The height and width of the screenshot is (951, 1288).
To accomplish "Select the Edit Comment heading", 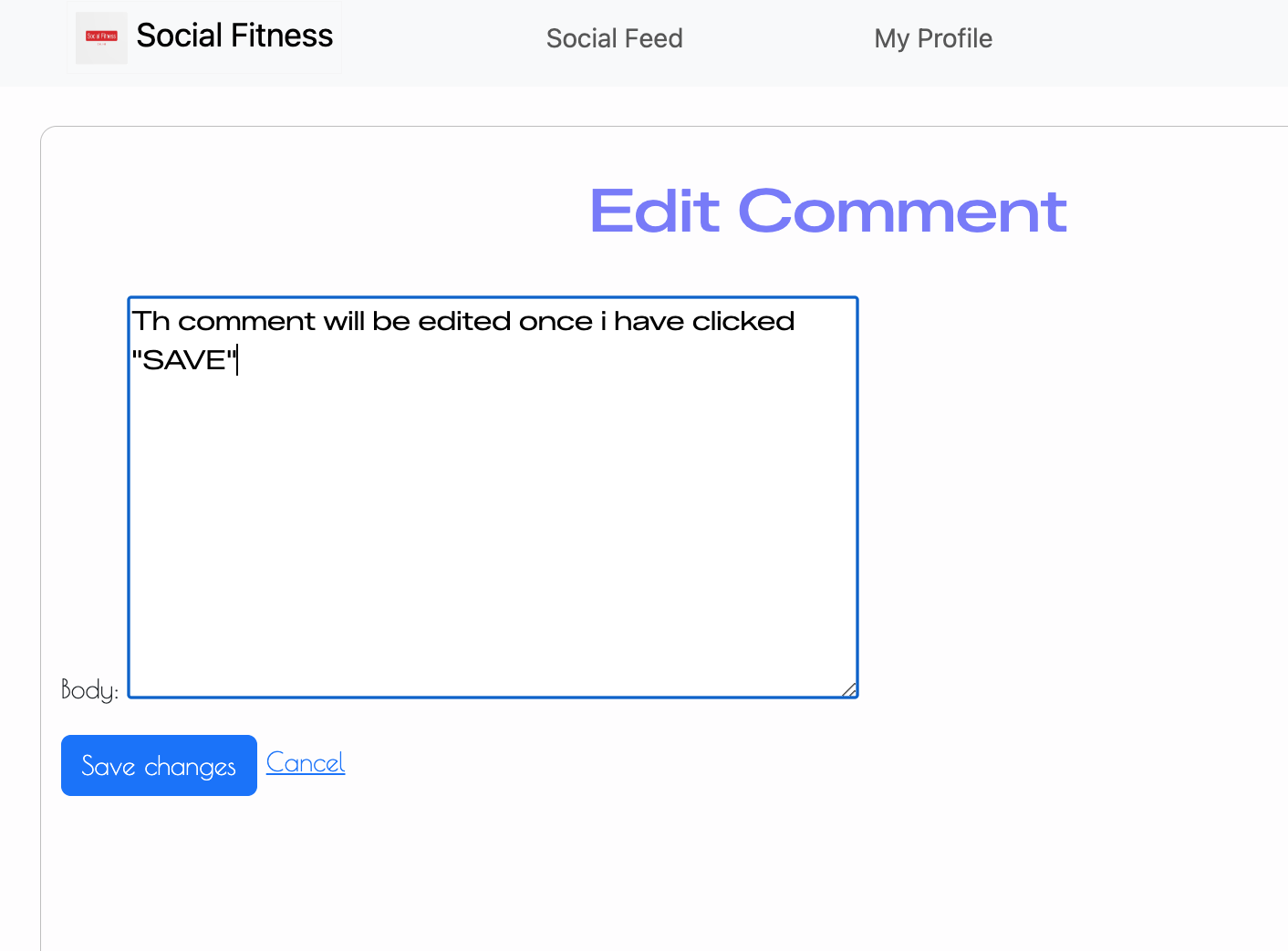I will tap(828, 211).
